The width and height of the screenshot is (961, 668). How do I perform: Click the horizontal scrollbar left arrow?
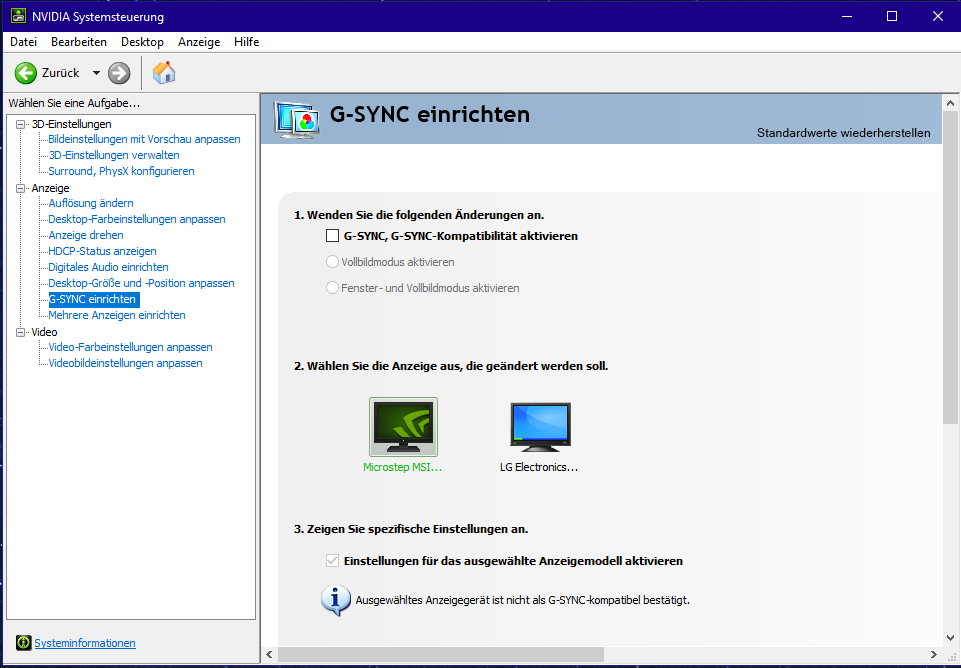click(x=270, y=655)
